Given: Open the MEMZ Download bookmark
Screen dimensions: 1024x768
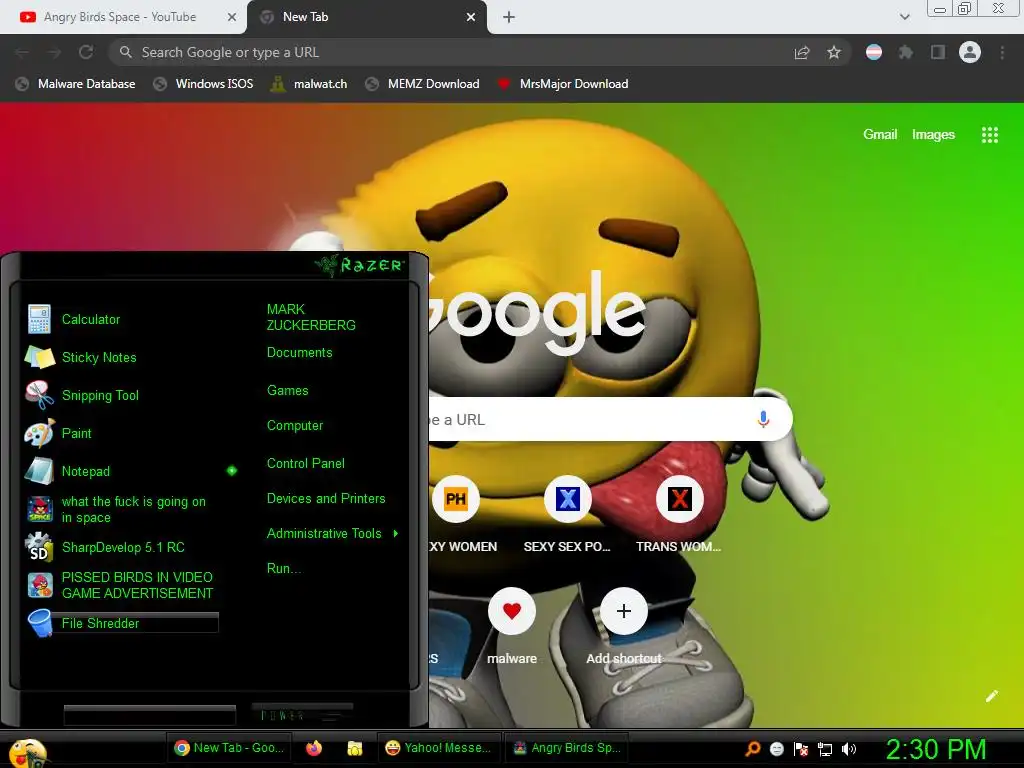Looking at the screenshot, I should point(423,84).
